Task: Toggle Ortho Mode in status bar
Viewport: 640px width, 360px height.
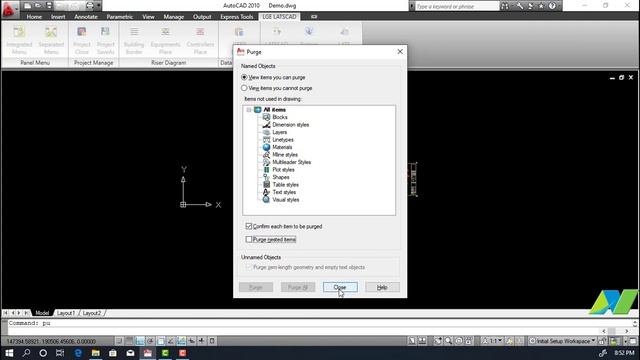Action: click(x=140, y=341)
